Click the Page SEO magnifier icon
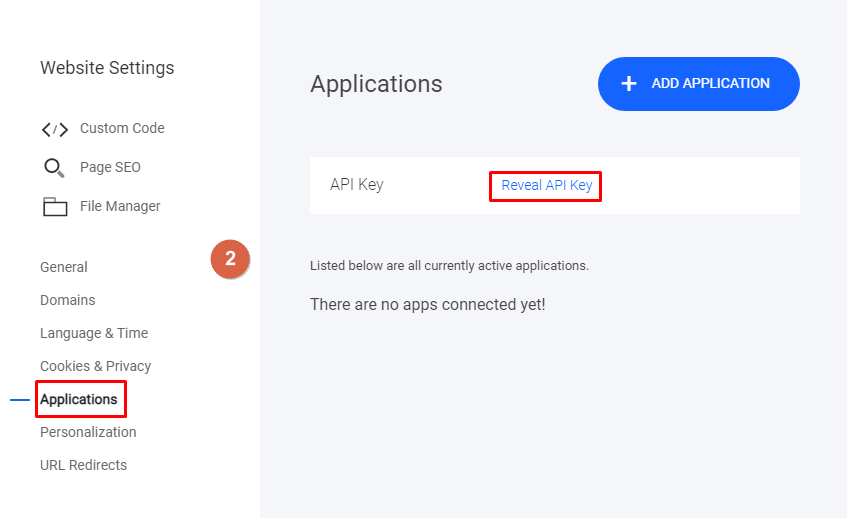Viewport: 847px width, 518px height. (x=54, y=168)
